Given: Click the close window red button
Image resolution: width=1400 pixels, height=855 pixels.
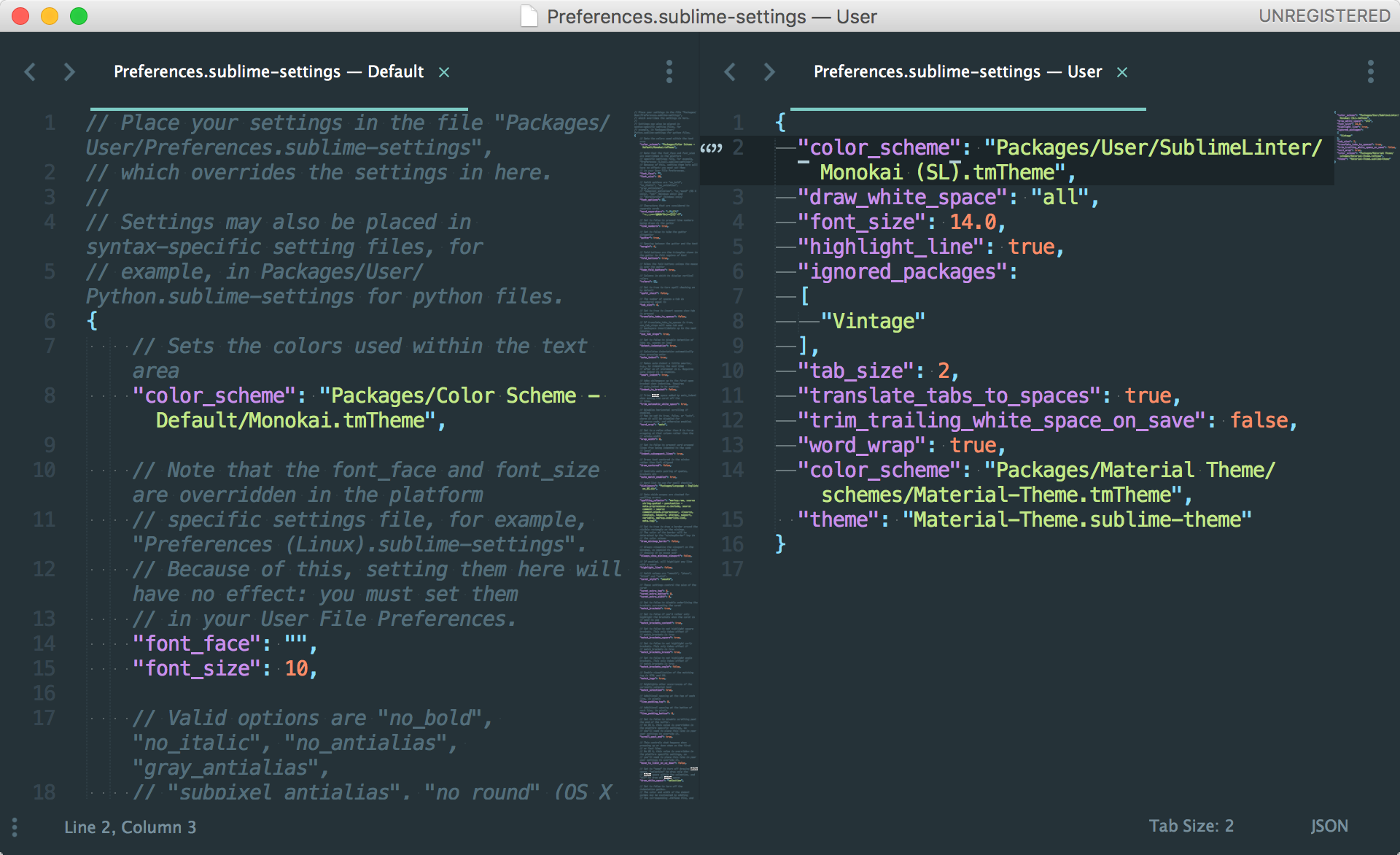Looking at the screenshot, I should tap(20, 16).
